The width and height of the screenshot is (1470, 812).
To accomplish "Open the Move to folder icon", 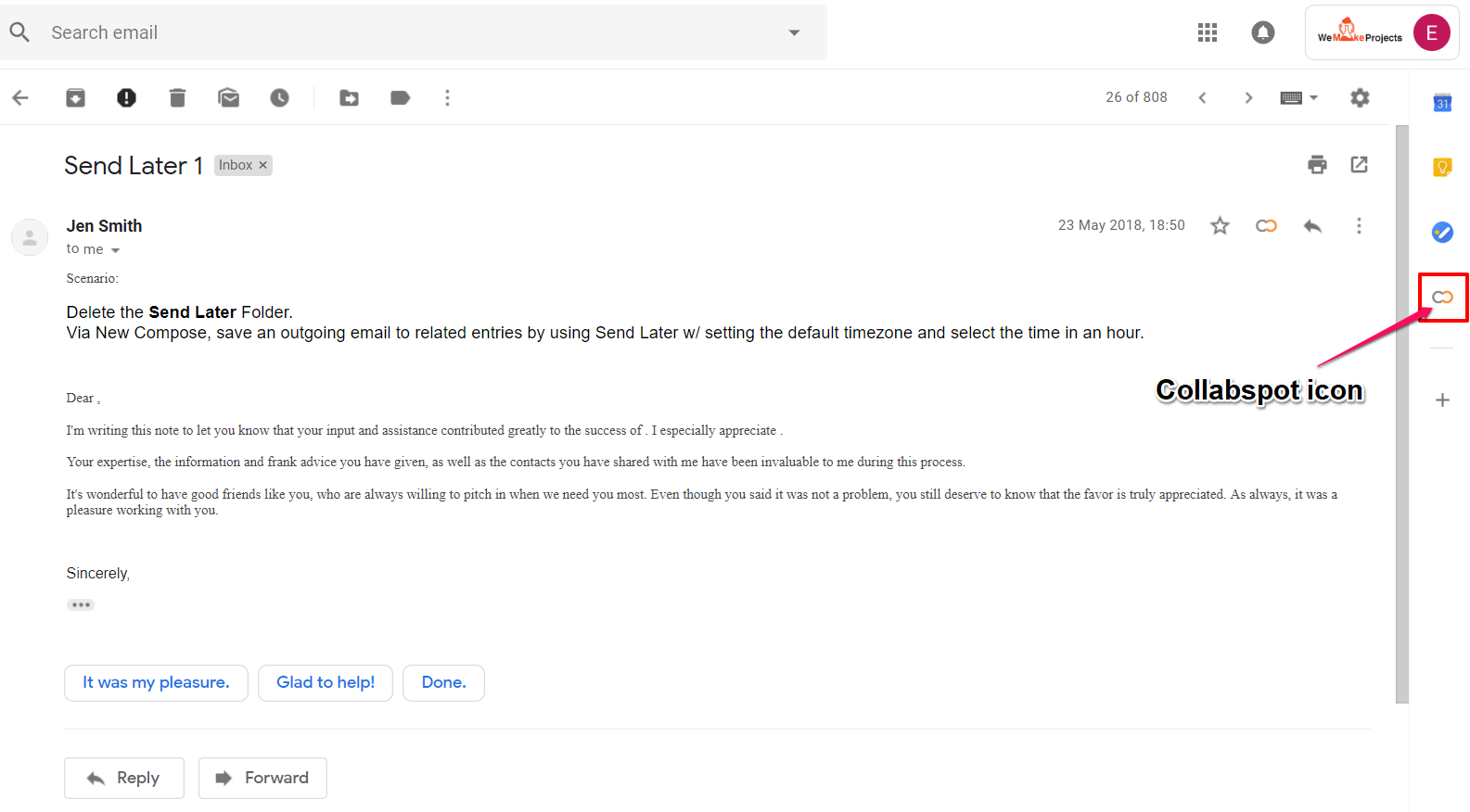I will point(349,97).
